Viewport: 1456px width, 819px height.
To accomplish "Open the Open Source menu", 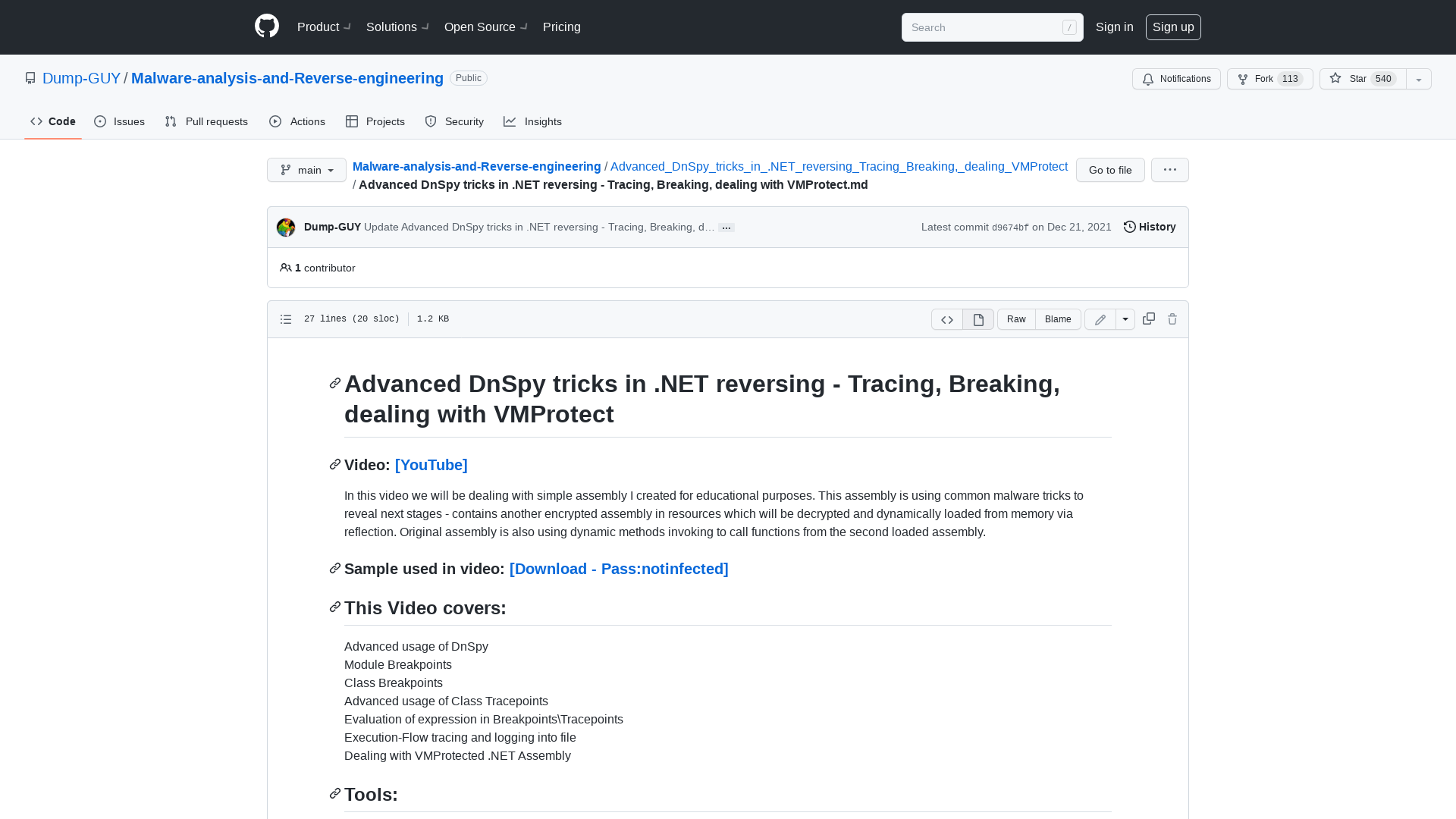I will [486, 27].
